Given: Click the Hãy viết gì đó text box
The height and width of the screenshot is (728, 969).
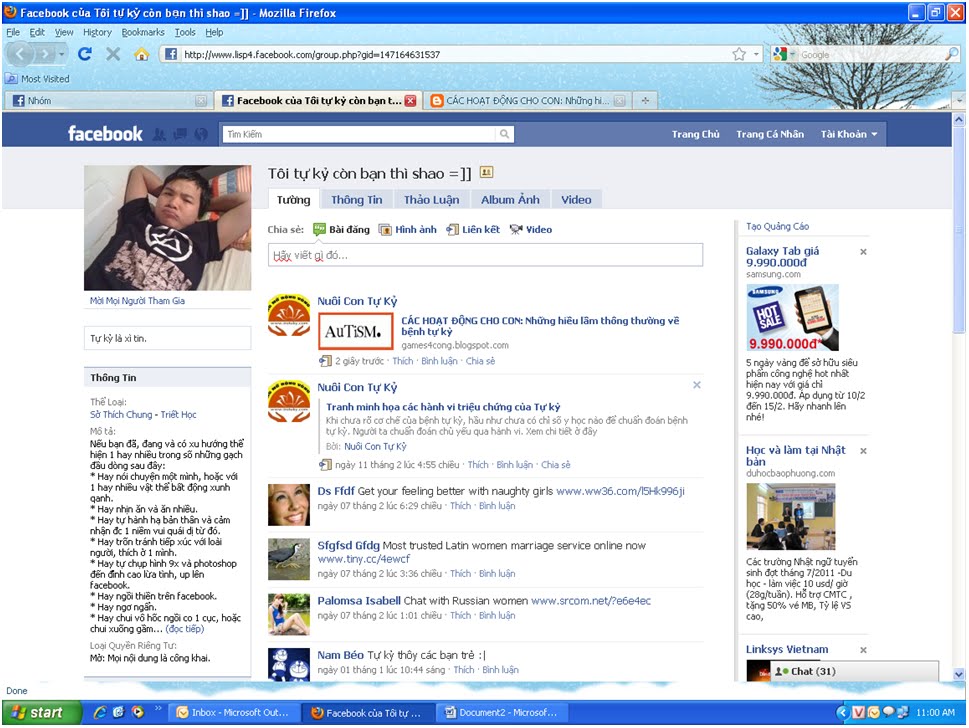Looking at the screenshot, I should point(485,255).
